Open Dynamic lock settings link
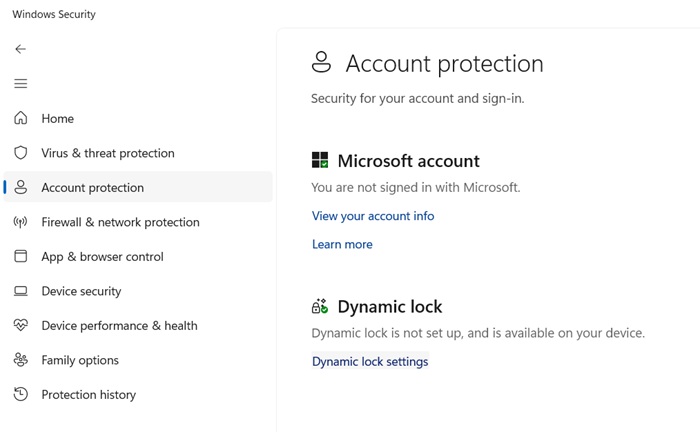The width and height of the screenshot is (700, 432). [x=370, y=361]
